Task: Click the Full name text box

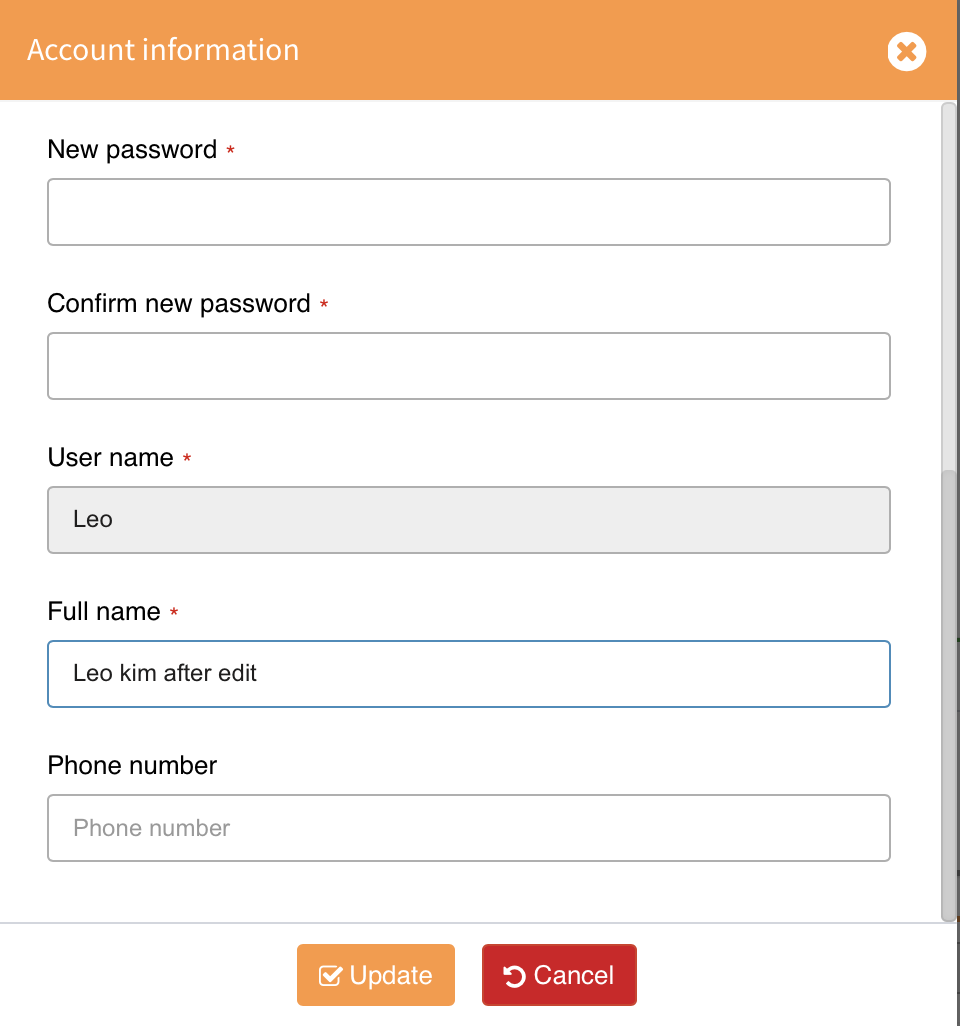Action: (x=468, y=674)
